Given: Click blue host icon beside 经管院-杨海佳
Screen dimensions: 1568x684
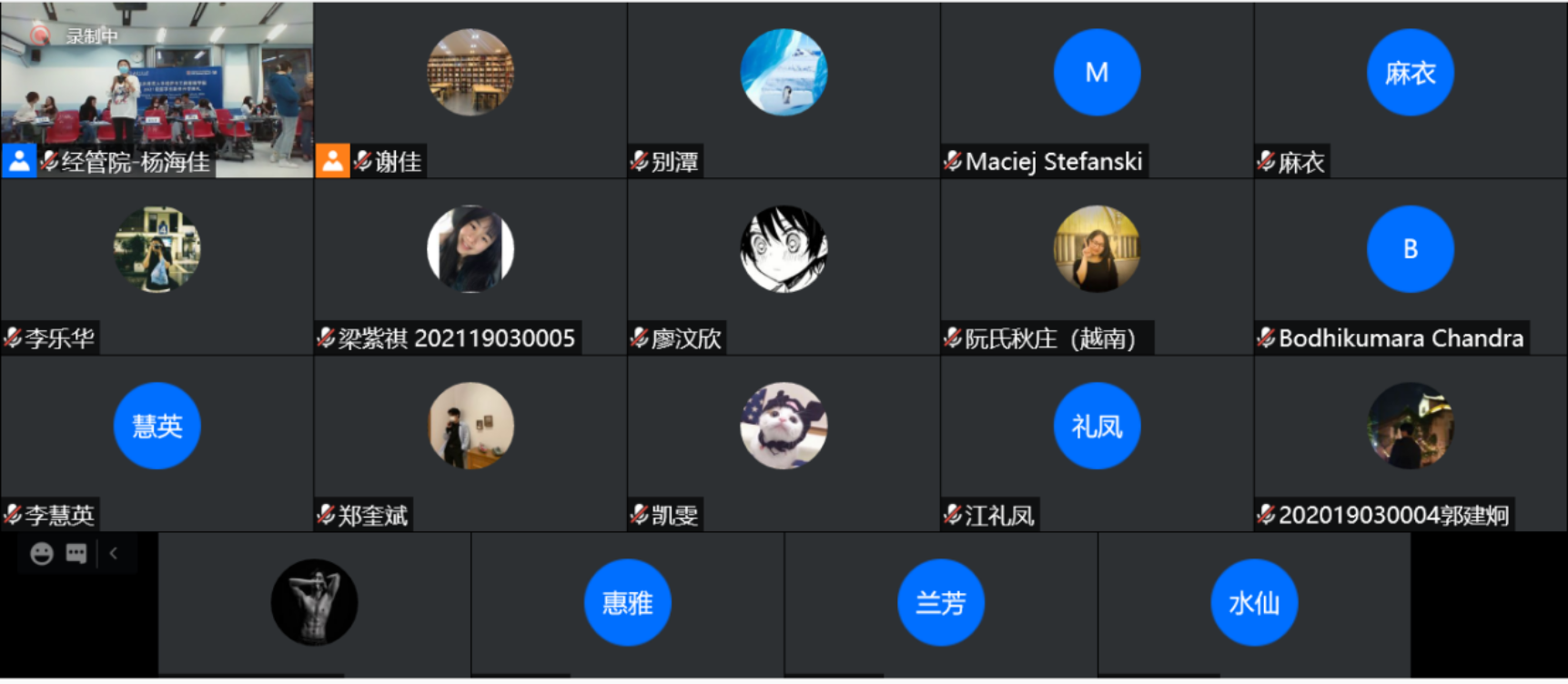Looking at the screenshot, I should pos(18,161).
